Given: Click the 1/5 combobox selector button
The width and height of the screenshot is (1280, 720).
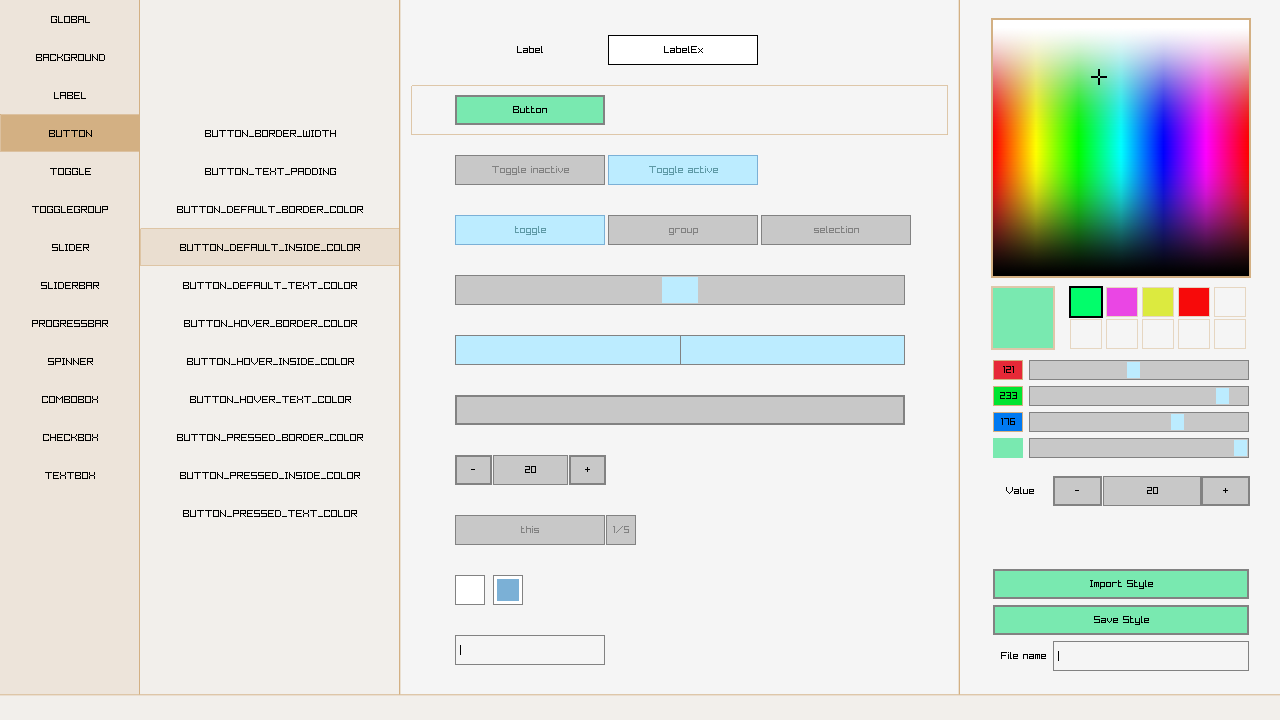Looking at the screenshot, I should (621, 530).
